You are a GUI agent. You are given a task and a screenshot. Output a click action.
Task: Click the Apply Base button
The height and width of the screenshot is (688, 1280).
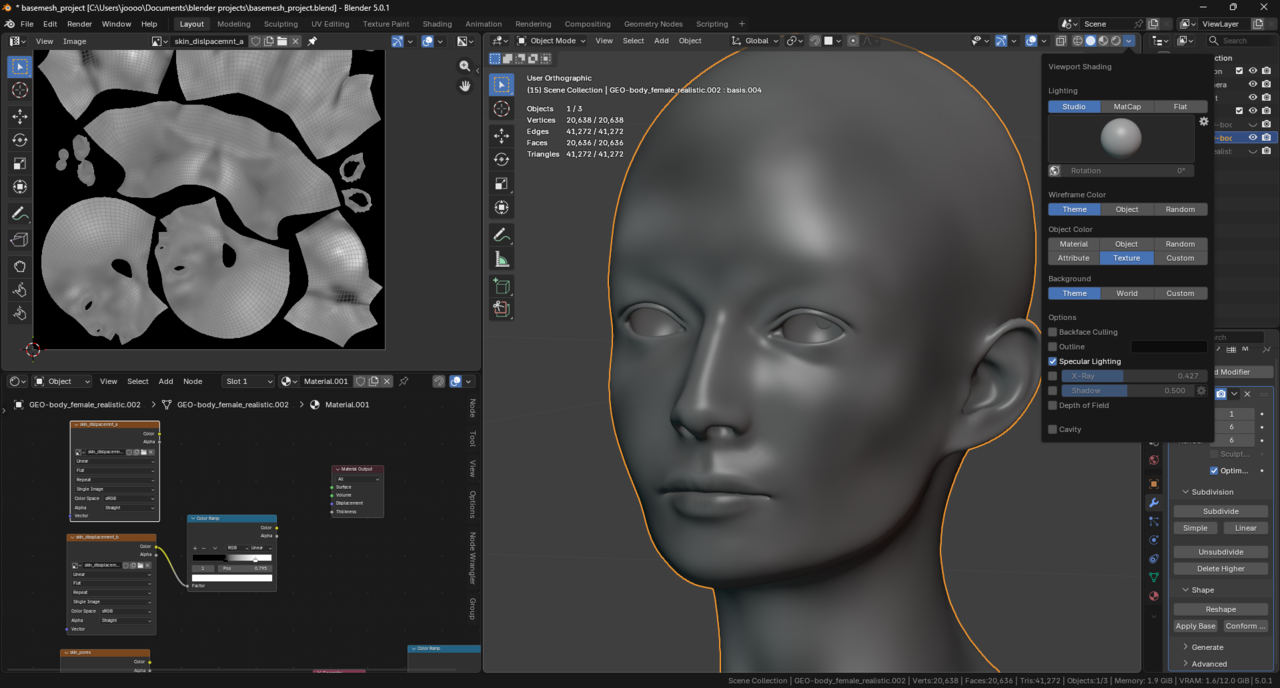[1195, 626]
